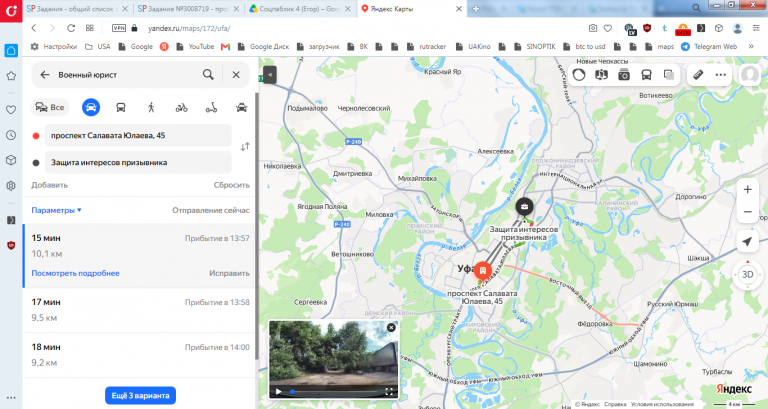768x409 pixels.
Task: Open Условия использования link on map footer
Action: point(662,404)
